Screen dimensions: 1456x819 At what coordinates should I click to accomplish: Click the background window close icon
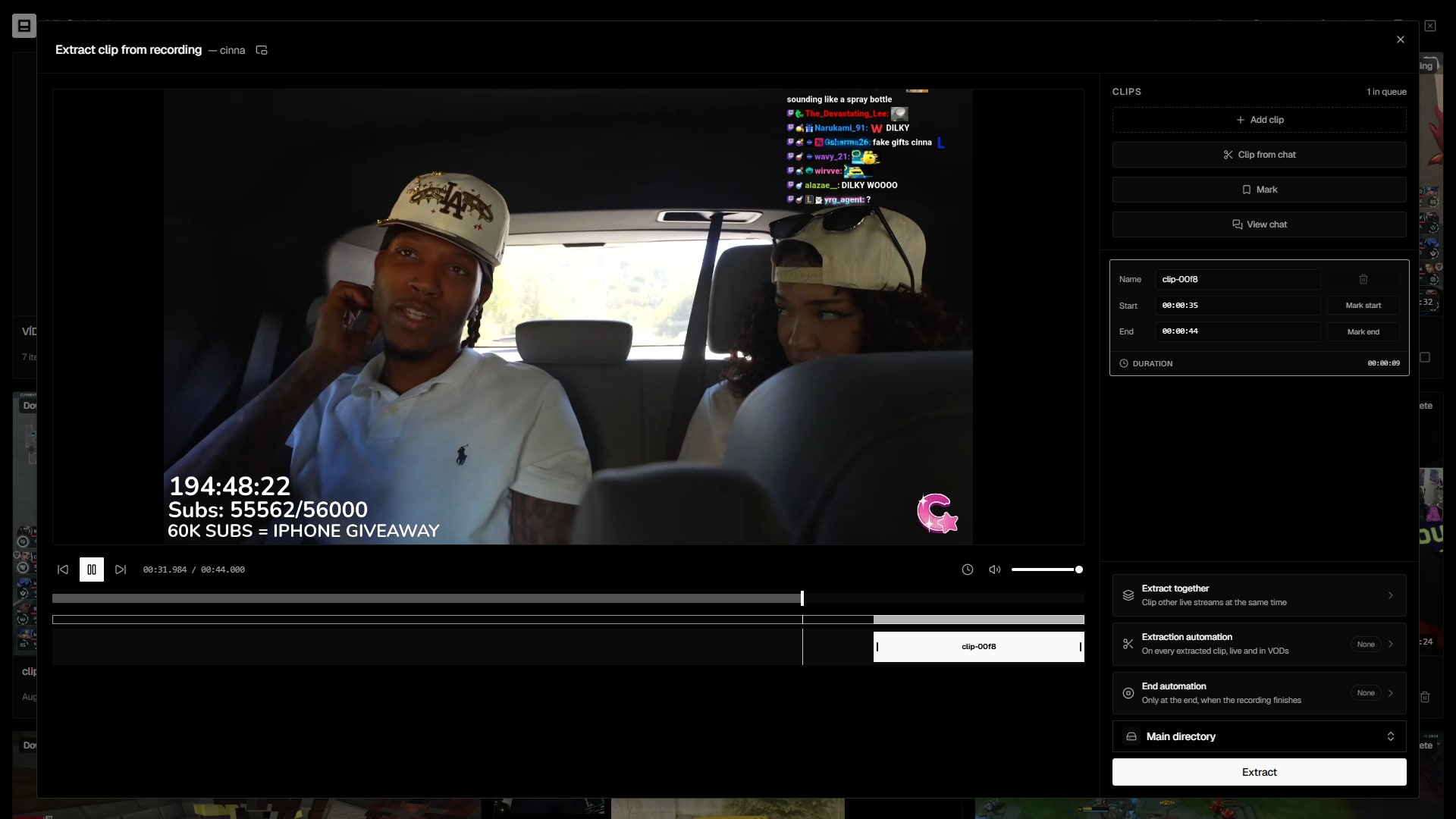click(x=1430, y=26)
